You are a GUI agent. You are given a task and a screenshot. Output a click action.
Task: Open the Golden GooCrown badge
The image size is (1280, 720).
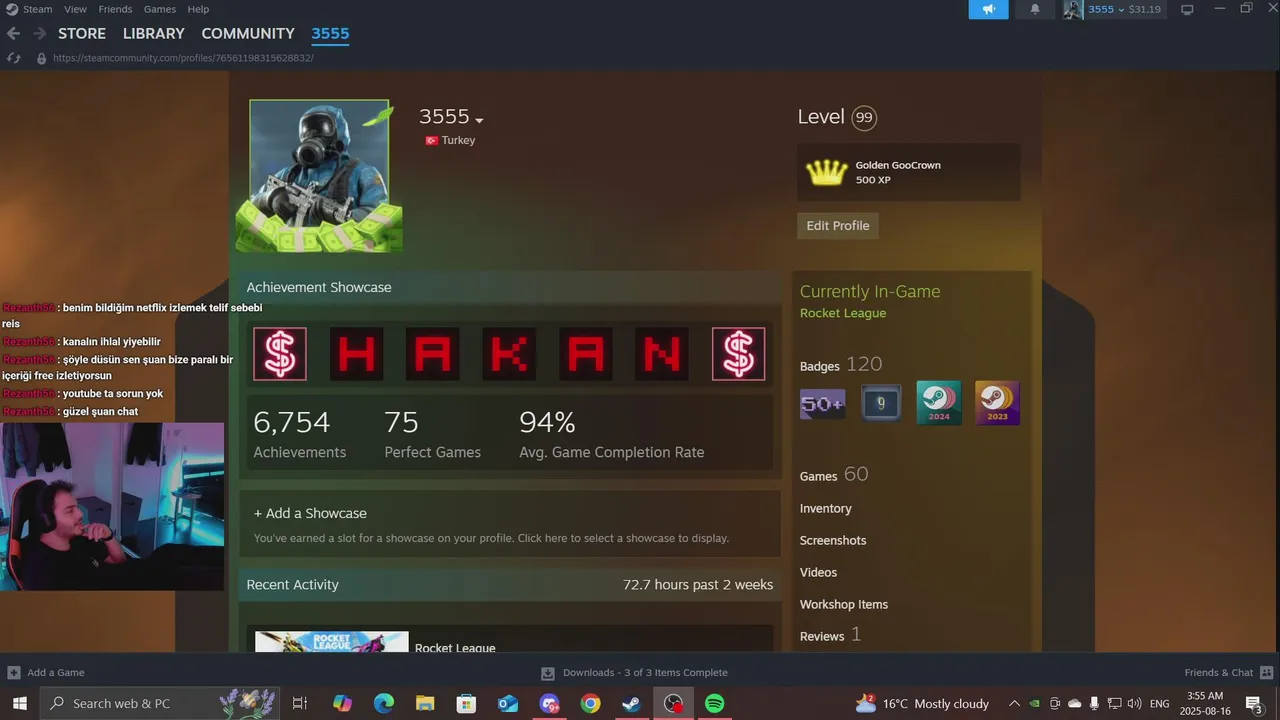point(908,172)
